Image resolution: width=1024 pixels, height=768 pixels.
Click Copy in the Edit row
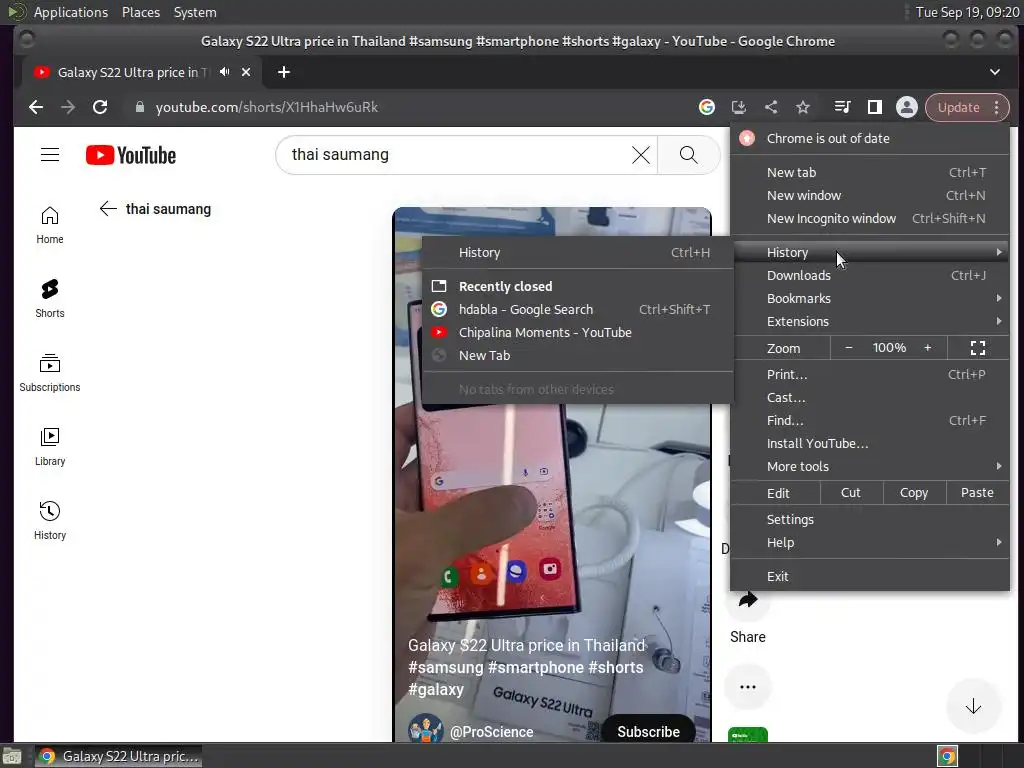click(914, 493)
